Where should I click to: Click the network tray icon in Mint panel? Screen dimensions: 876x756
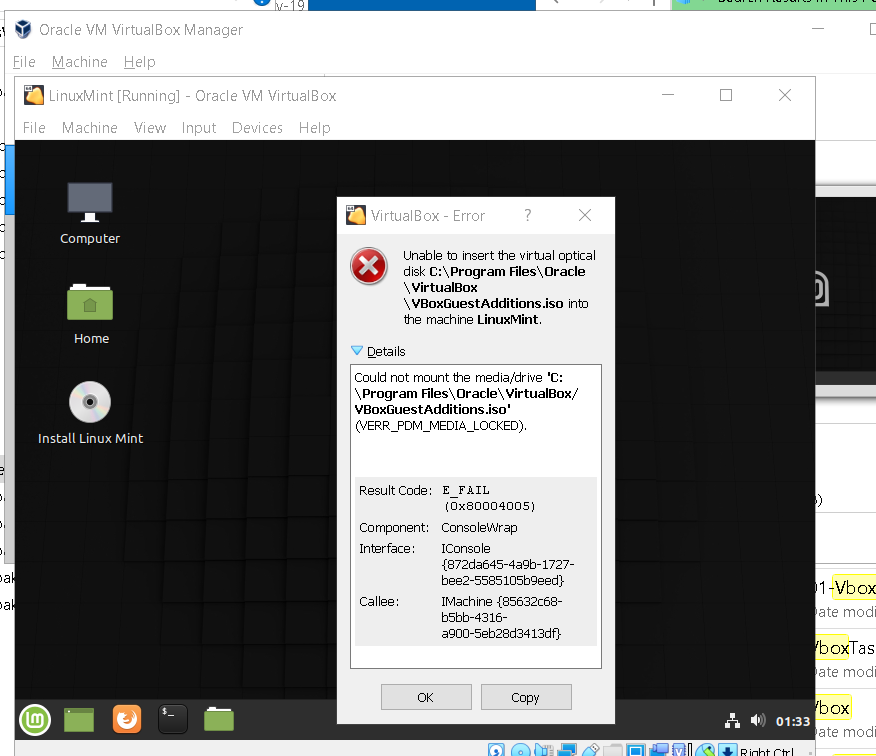point(732,721)
